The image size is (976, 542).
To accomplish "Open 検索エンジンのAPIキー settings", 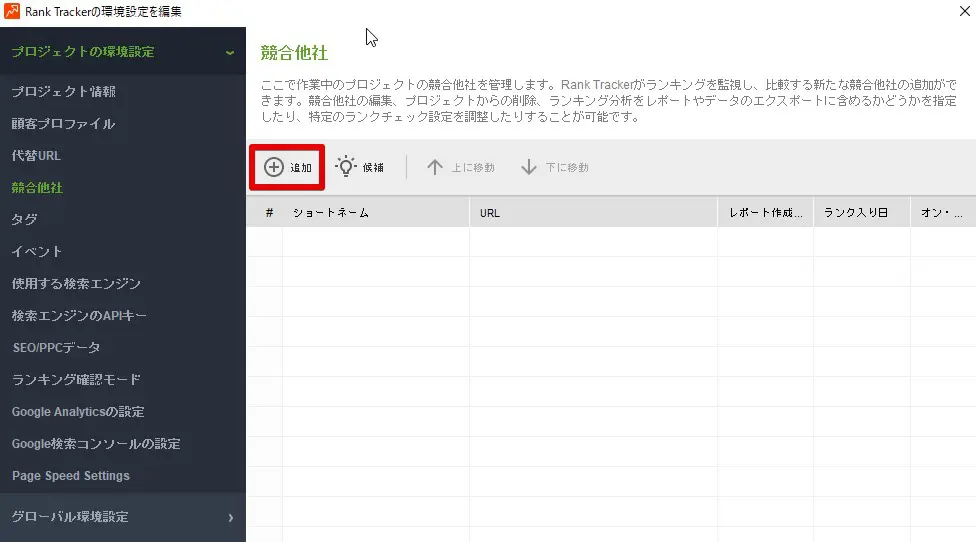I will point(79,316).
